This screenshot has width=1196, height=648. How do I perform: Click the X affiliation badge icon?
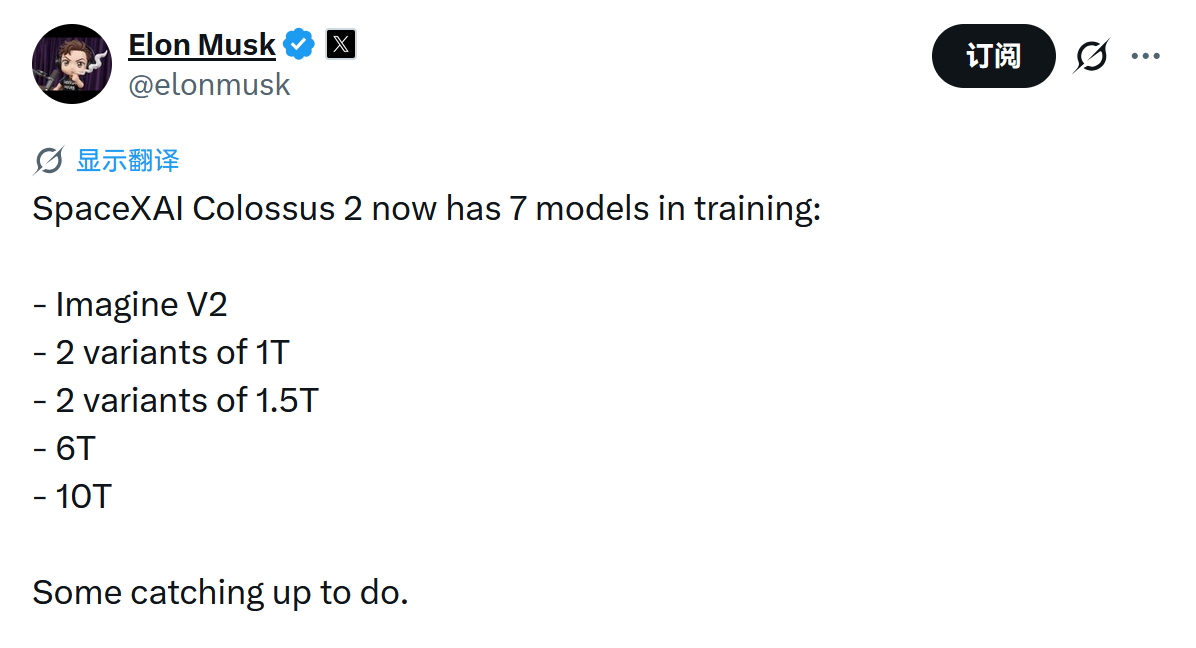tap(341, 45)
